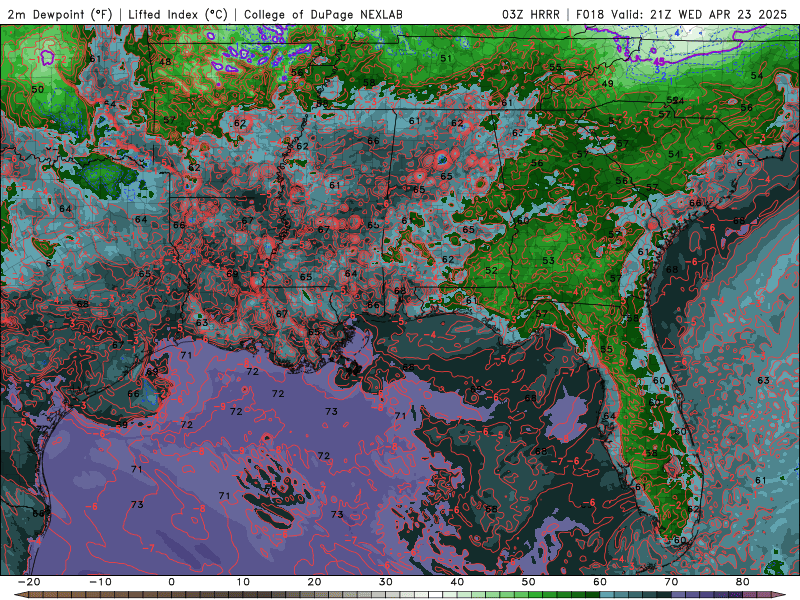
Task: Click the "Lifted Index (°C)" title text
Action: click(x=178, y=14)
